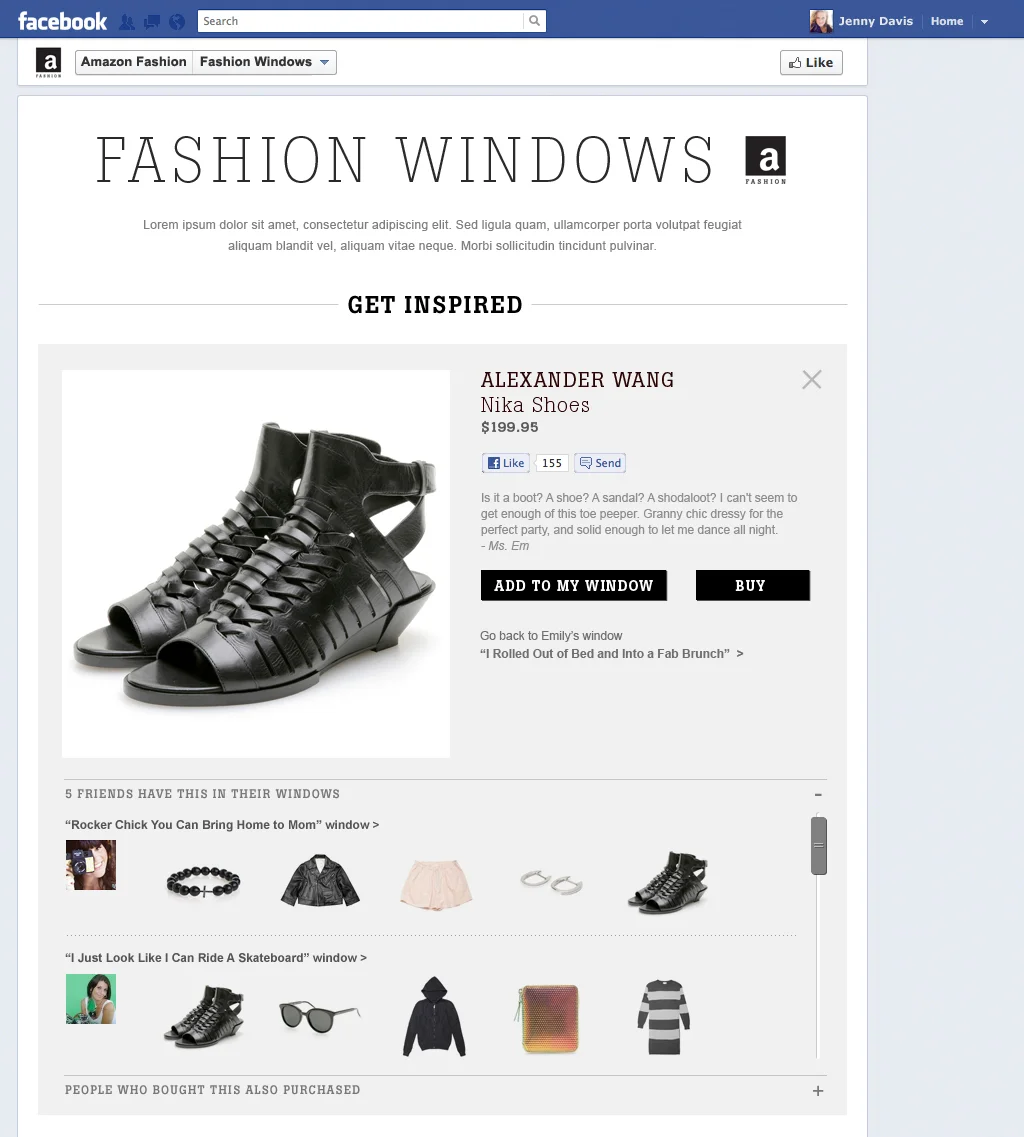Click the Buy button
Screen dimensions: 1024x1137
[753, 585]
